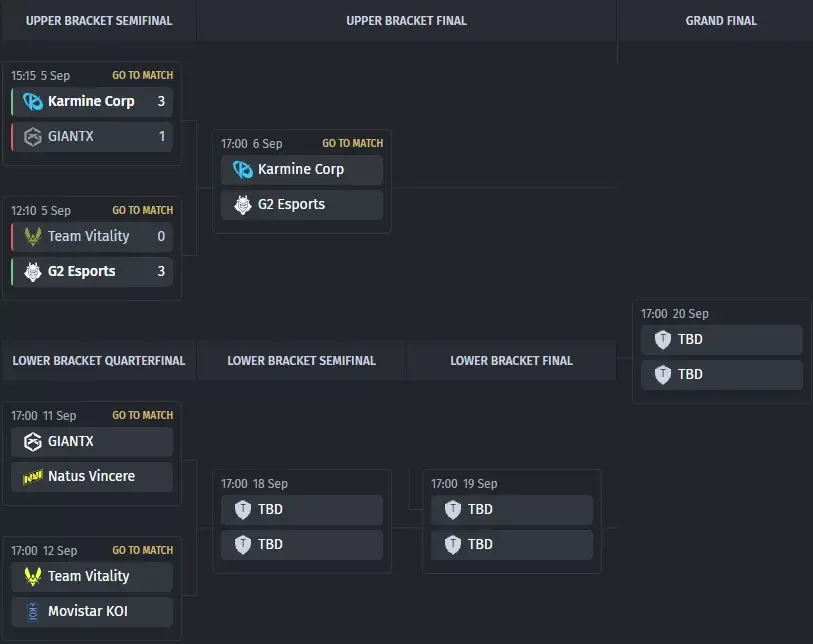
Task: Select the Upper Bracket Final column header
Action: [x=406, y=21]
